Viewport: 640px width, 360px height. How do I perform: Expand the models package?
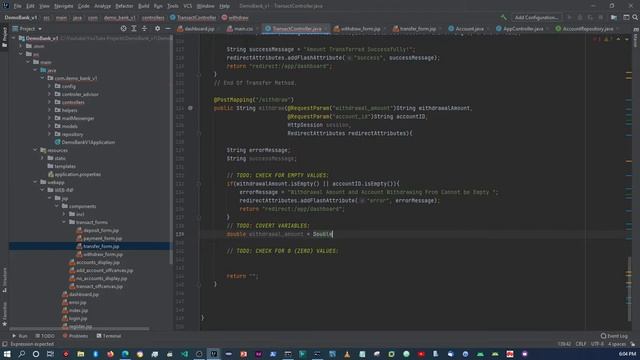pyautogui.click(x=49, y=126)
